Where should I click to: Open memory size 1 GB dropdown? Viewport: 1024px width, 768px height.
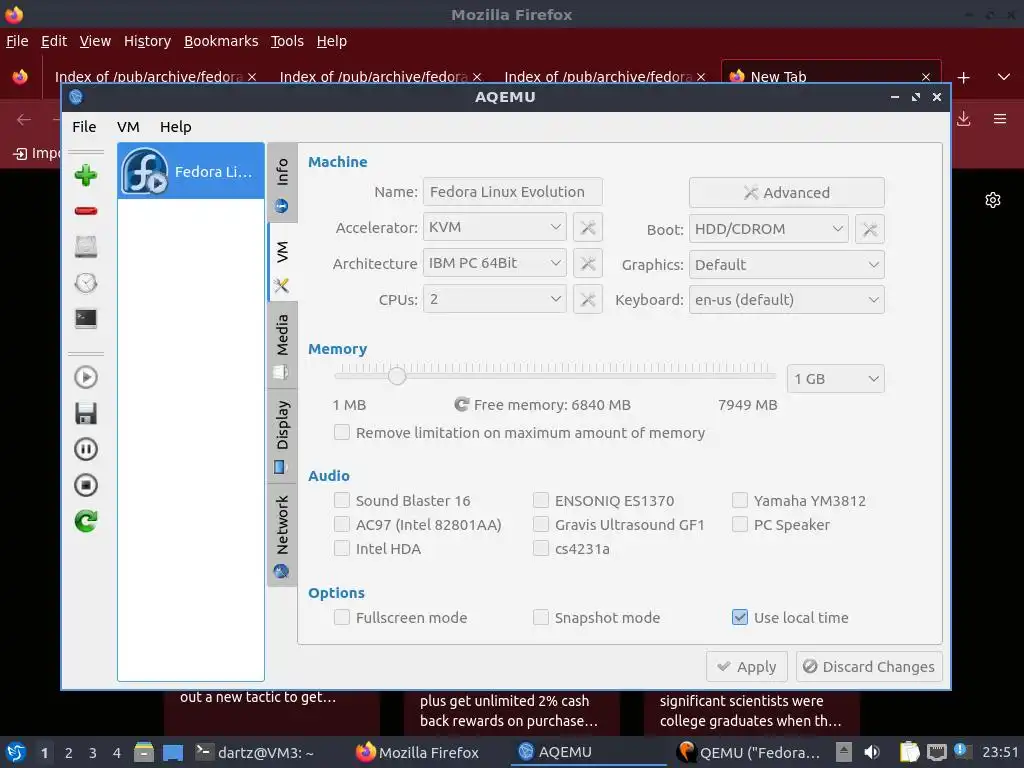coord(836,379)
